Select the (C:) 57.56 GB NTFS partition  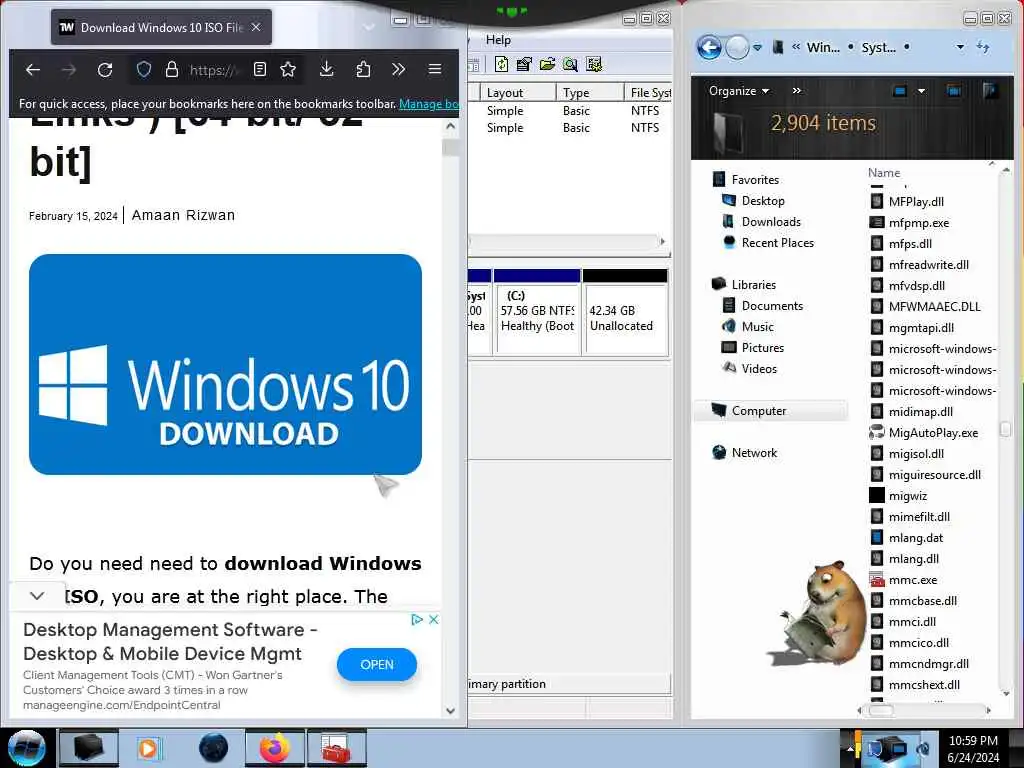[x=537, y=312]
